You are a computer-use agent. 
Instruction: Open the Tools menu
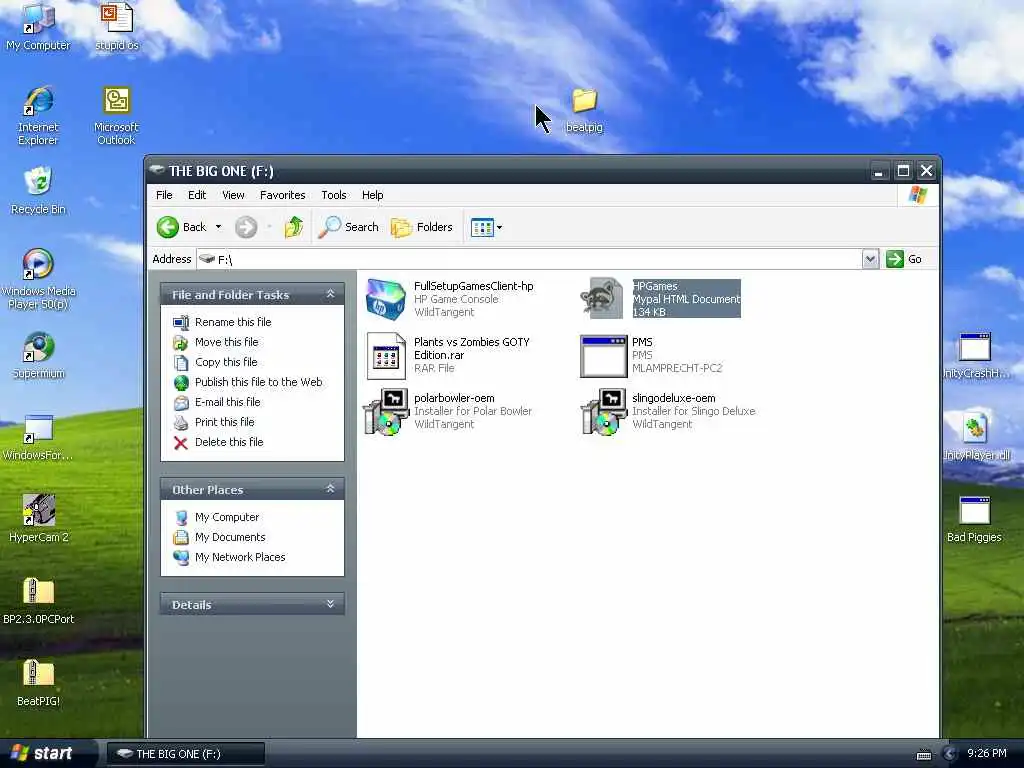tap(334, 195)
